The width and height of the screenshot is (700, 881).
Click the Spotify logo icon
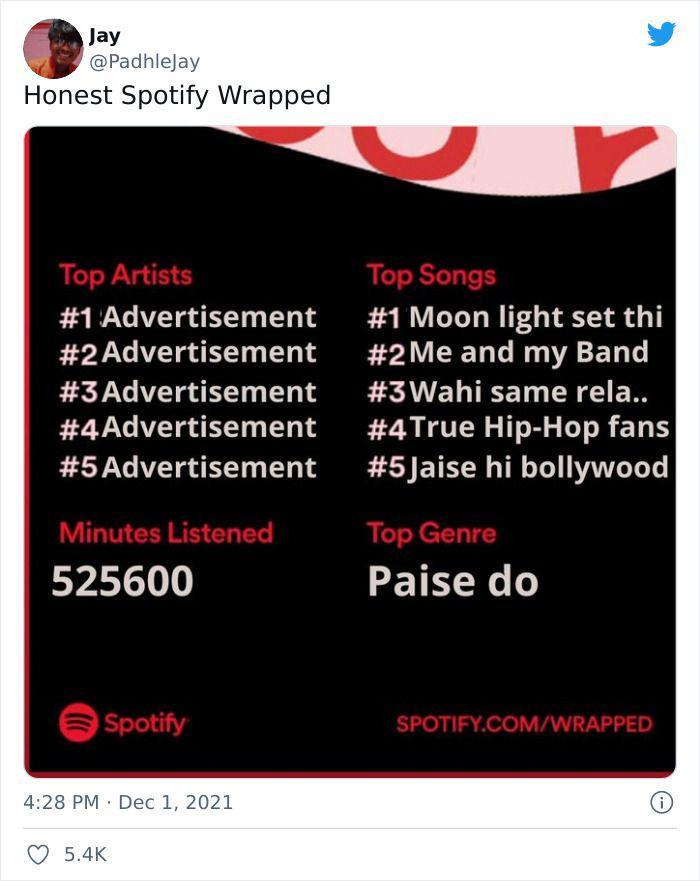(x=78, y=723)
